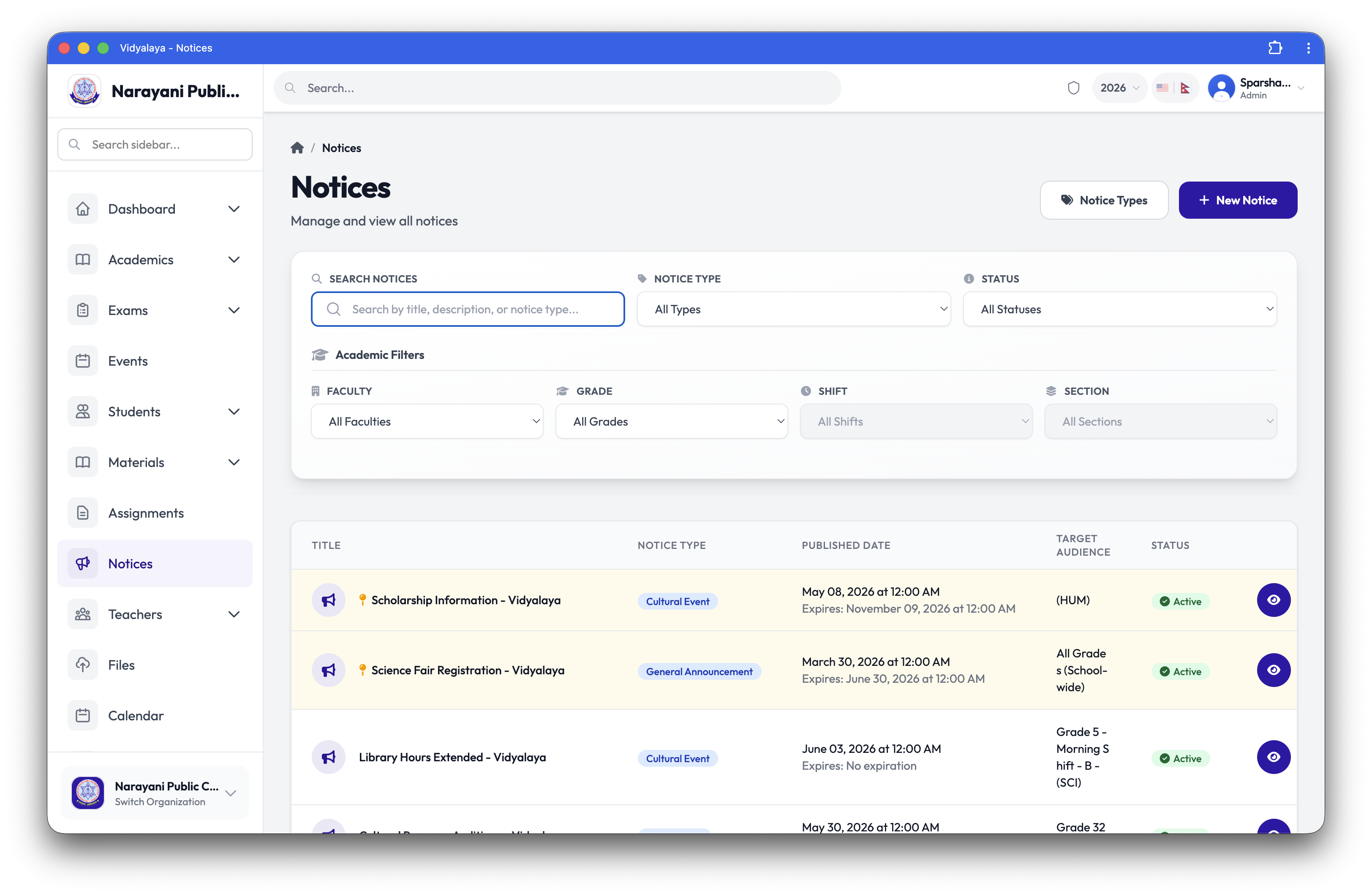The image size is (1372, 896).
Task: Click the Files upload icon in sidebar
Action: coord(83,665)
